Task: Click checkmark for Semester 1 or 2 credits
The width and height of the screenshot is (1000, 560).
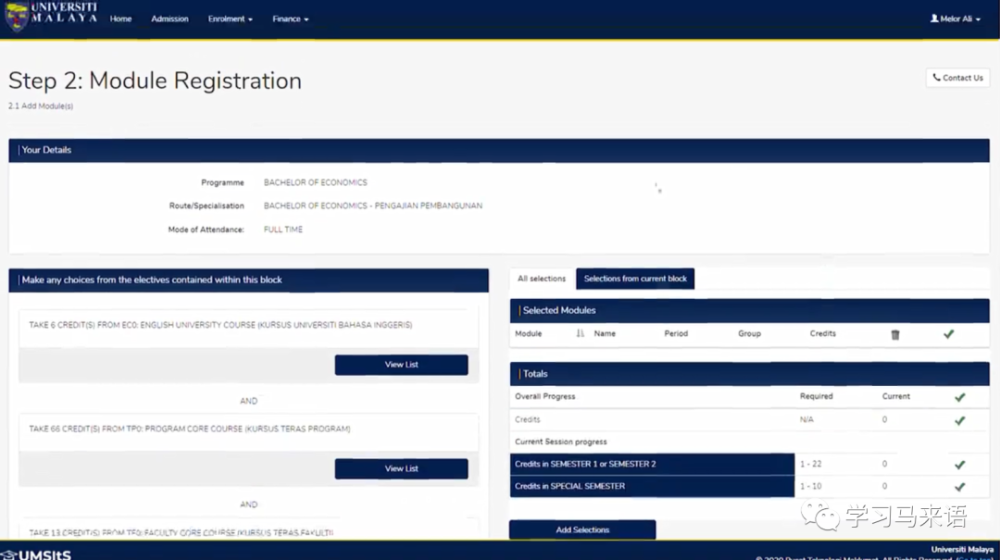Action: click(959, 465)
